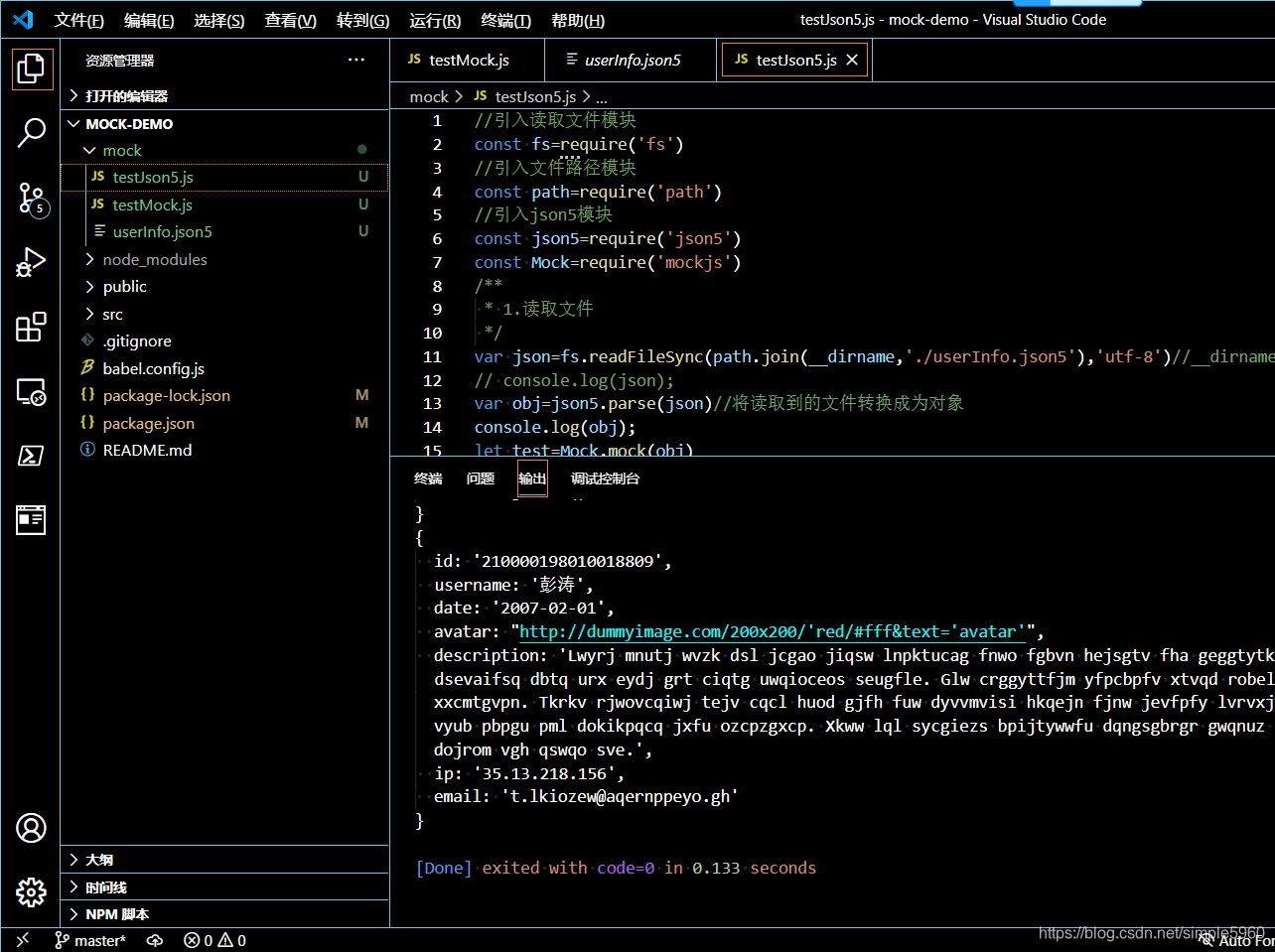Open the Accounts icon
Image resolution: width=1275 pixels, height=952 pixels.
point(31,827)
